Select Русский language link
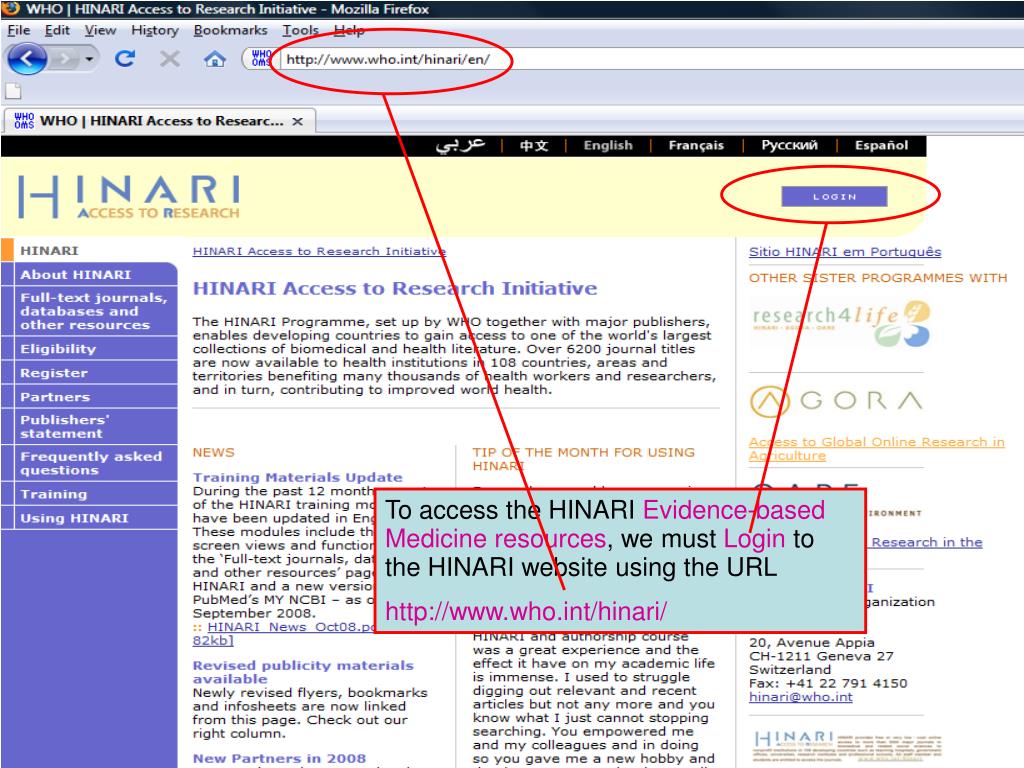This screenshot has height=768, width=1024. 789,146
